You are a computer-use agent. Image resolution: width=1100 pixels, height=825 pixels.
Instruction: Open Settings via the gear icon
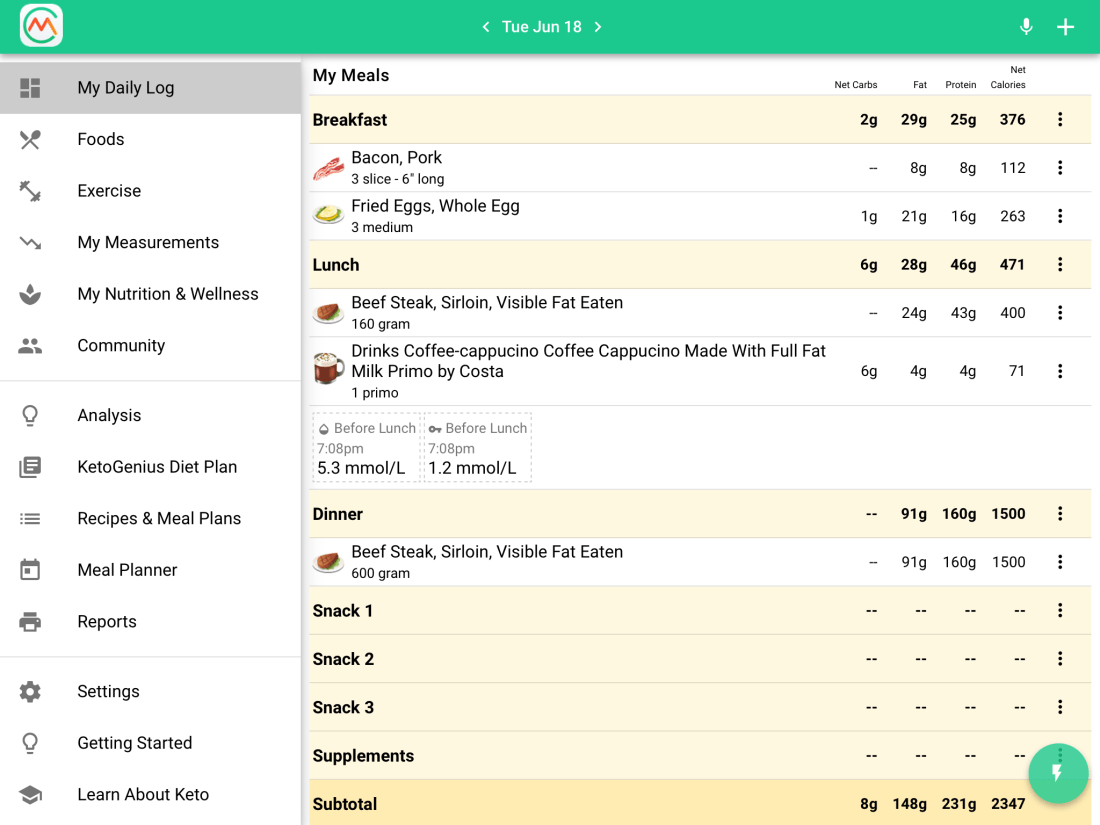30,692
